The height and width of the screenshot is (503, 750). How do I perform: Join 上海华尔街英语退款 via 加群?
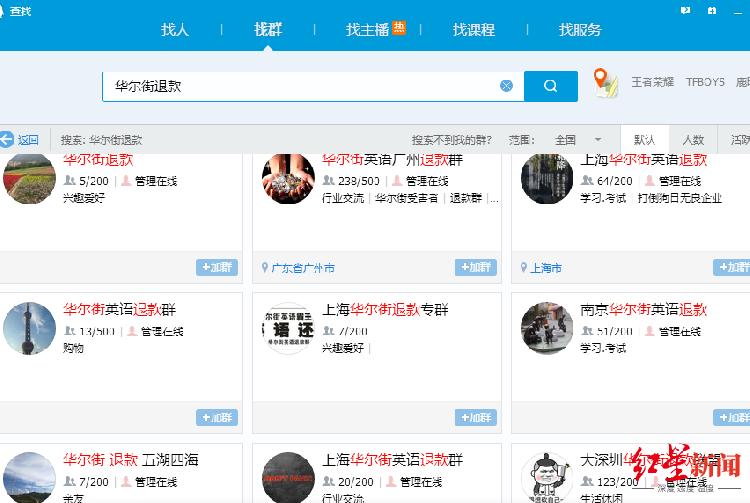coord(732,267)
